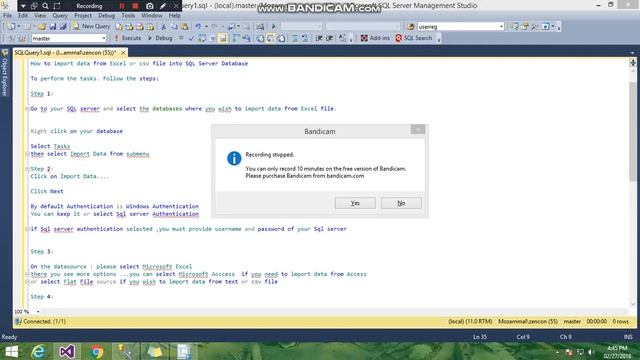Click the 0 rows status entry

(620, 322)
